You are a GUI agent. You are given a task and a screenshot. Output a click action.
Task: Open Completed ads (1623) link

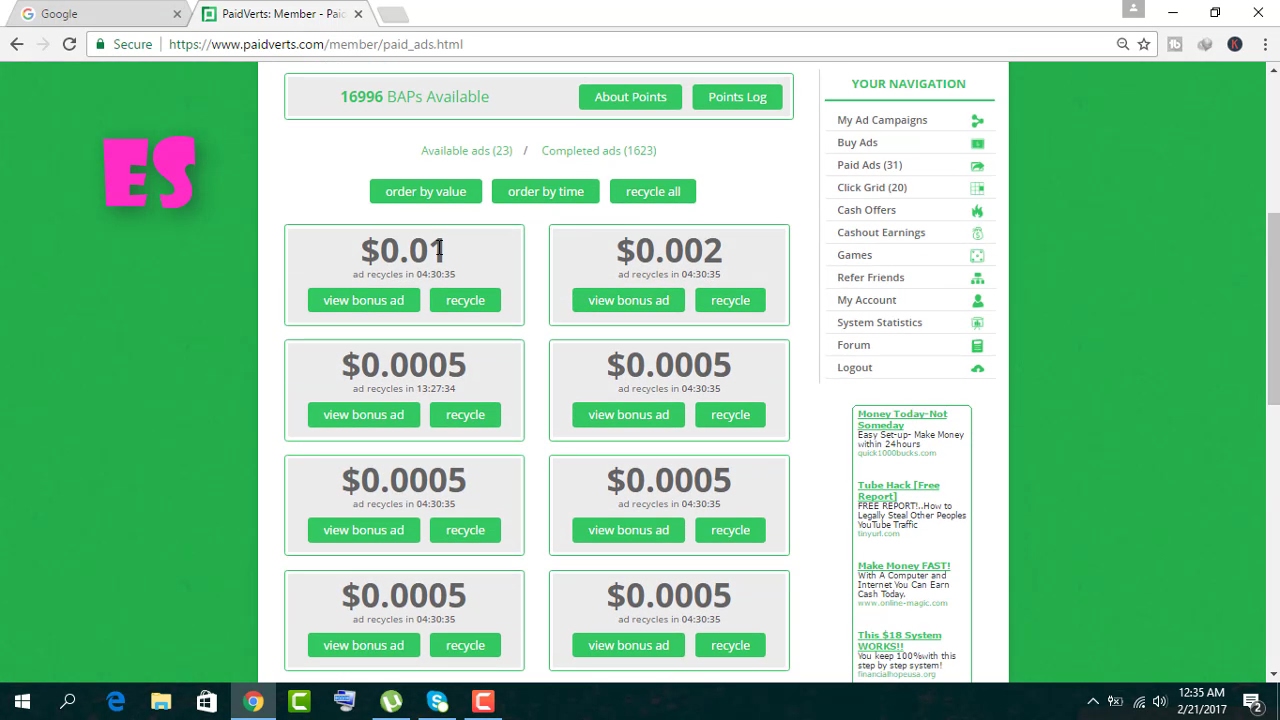(x=599, y=151)
